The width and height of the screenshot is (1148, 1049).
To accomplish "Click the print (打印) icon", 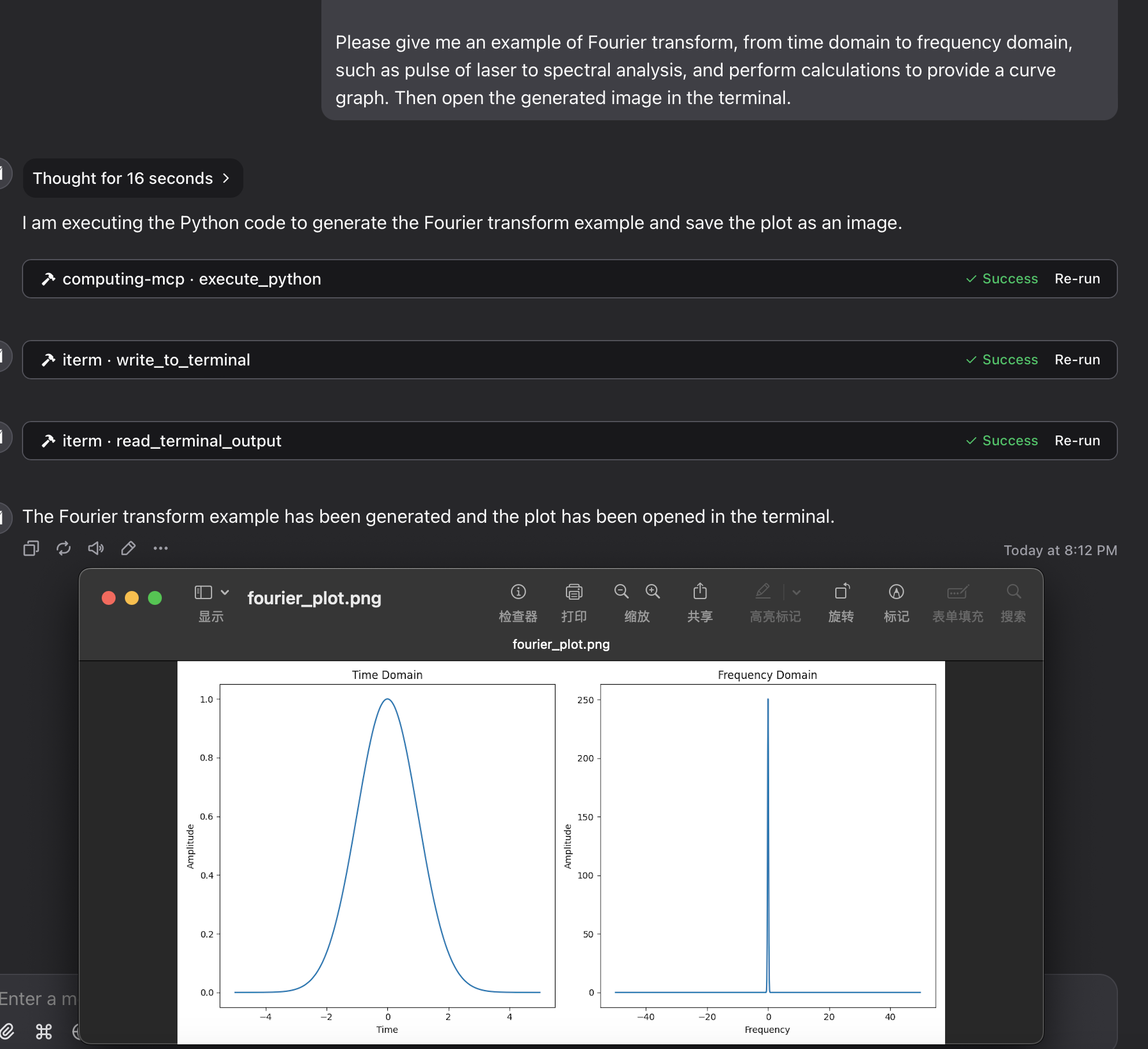I will (573, 592).
